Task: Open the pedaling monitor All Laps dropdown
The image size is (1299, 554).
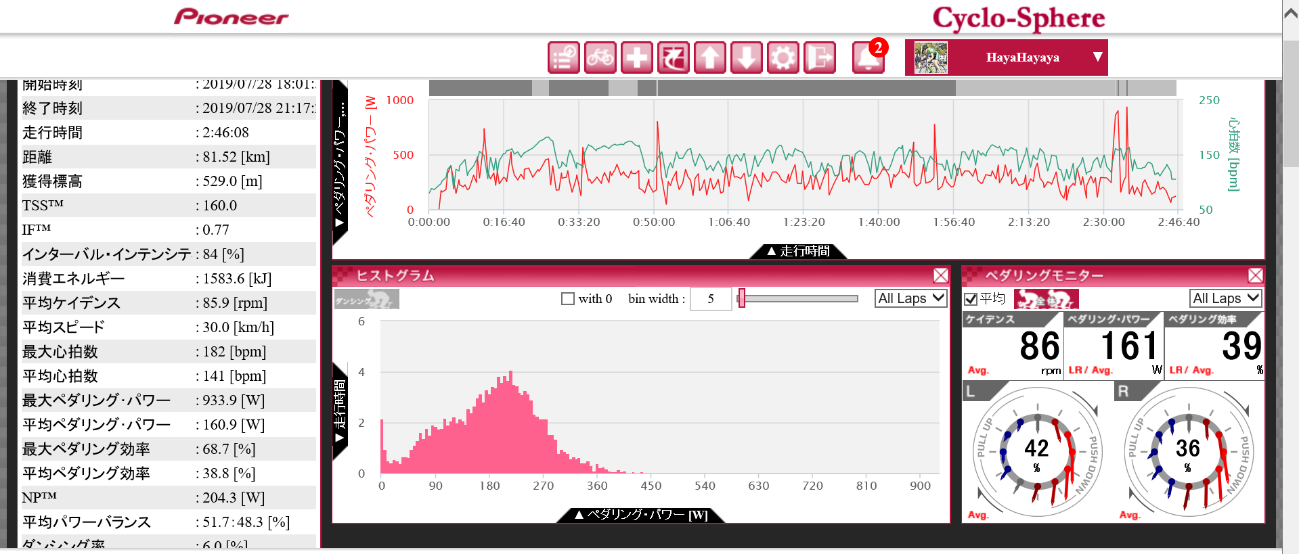Action: [1226, 298]
